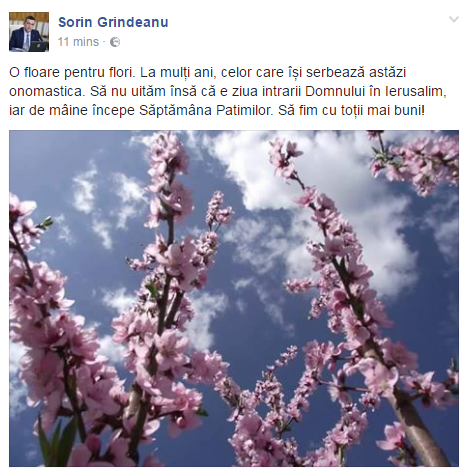Select the text line starting 'iar de mâine'

(x=217, y=110)
